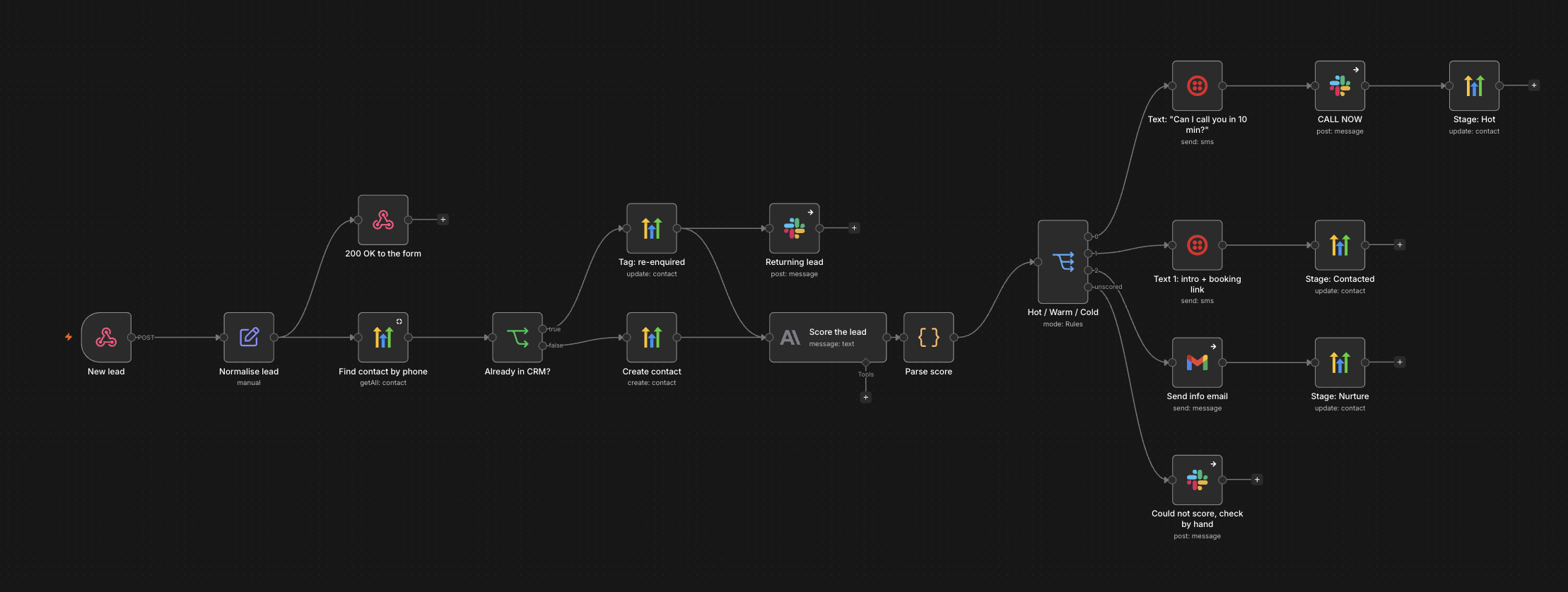Viewport: 1568px width, 592px height.
Task: Click the "Tools" connector on Score the lead
Action: [866, 362]
